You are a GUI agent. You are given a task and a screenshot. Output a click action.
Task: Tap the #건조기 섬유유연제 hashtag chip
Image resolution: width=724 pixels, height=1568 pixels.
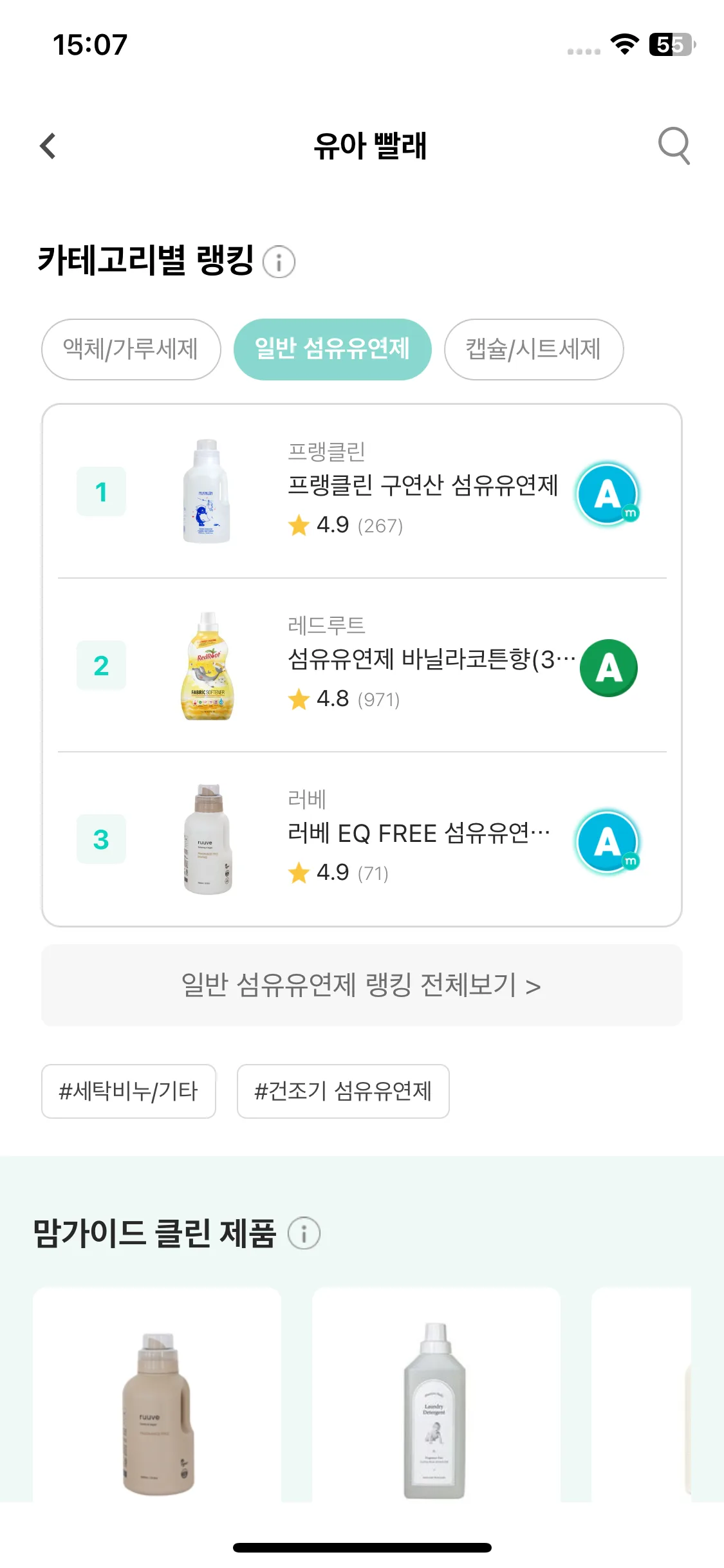(343, 1091)
